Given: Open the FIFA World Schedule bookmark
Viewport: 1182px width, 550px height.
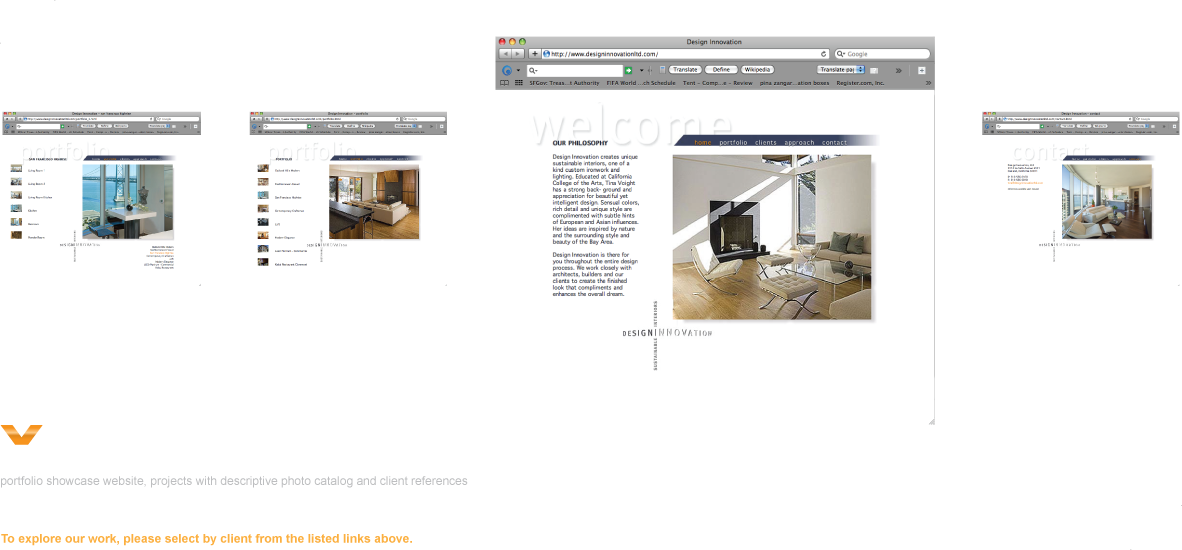Looking at the screenshot, I should [x=641, y=83].
